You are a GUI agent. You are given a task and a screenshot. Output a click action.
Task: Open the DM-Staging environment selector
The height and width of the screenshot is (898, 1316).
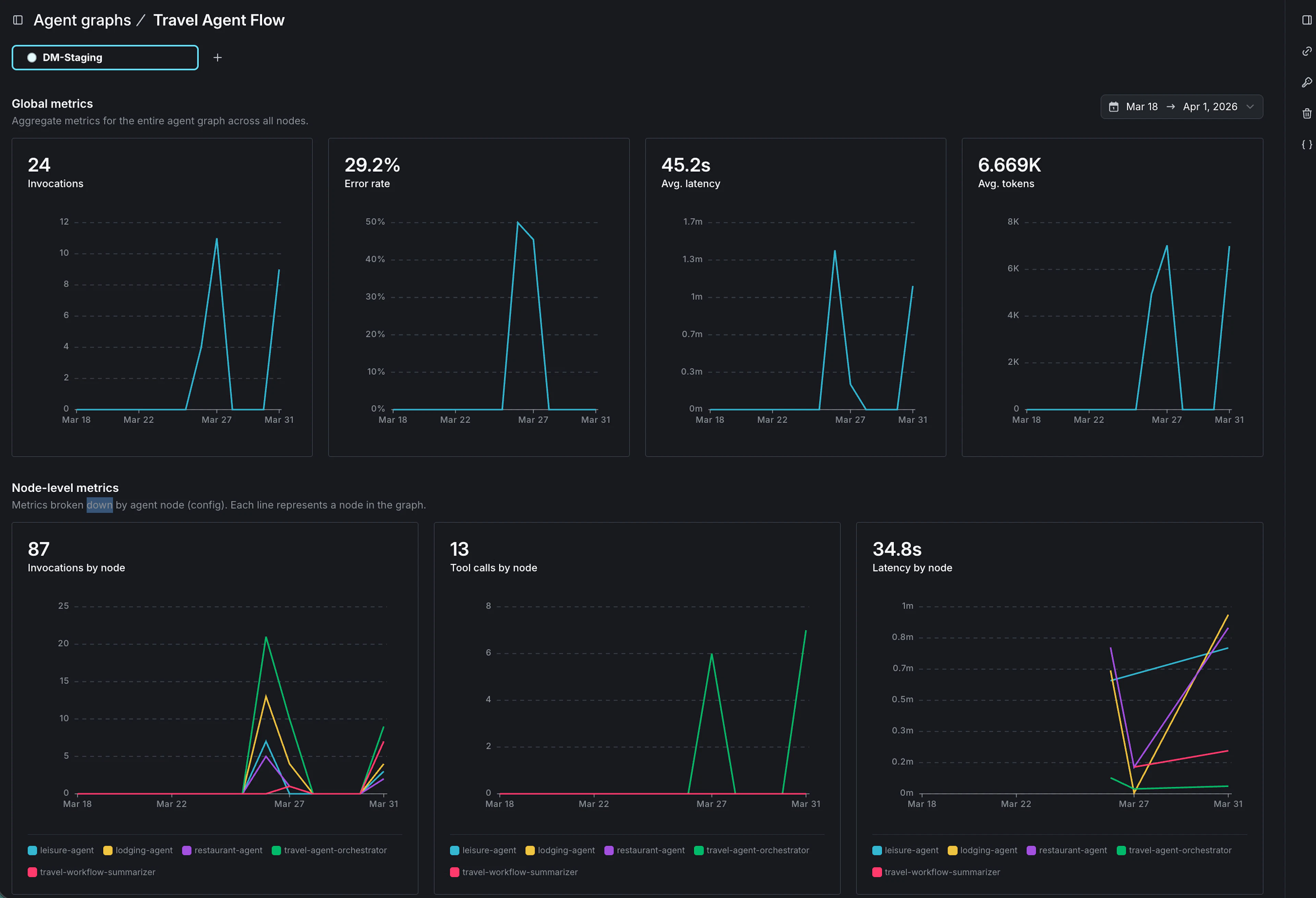pyautogui.click(x=105, y=57)
